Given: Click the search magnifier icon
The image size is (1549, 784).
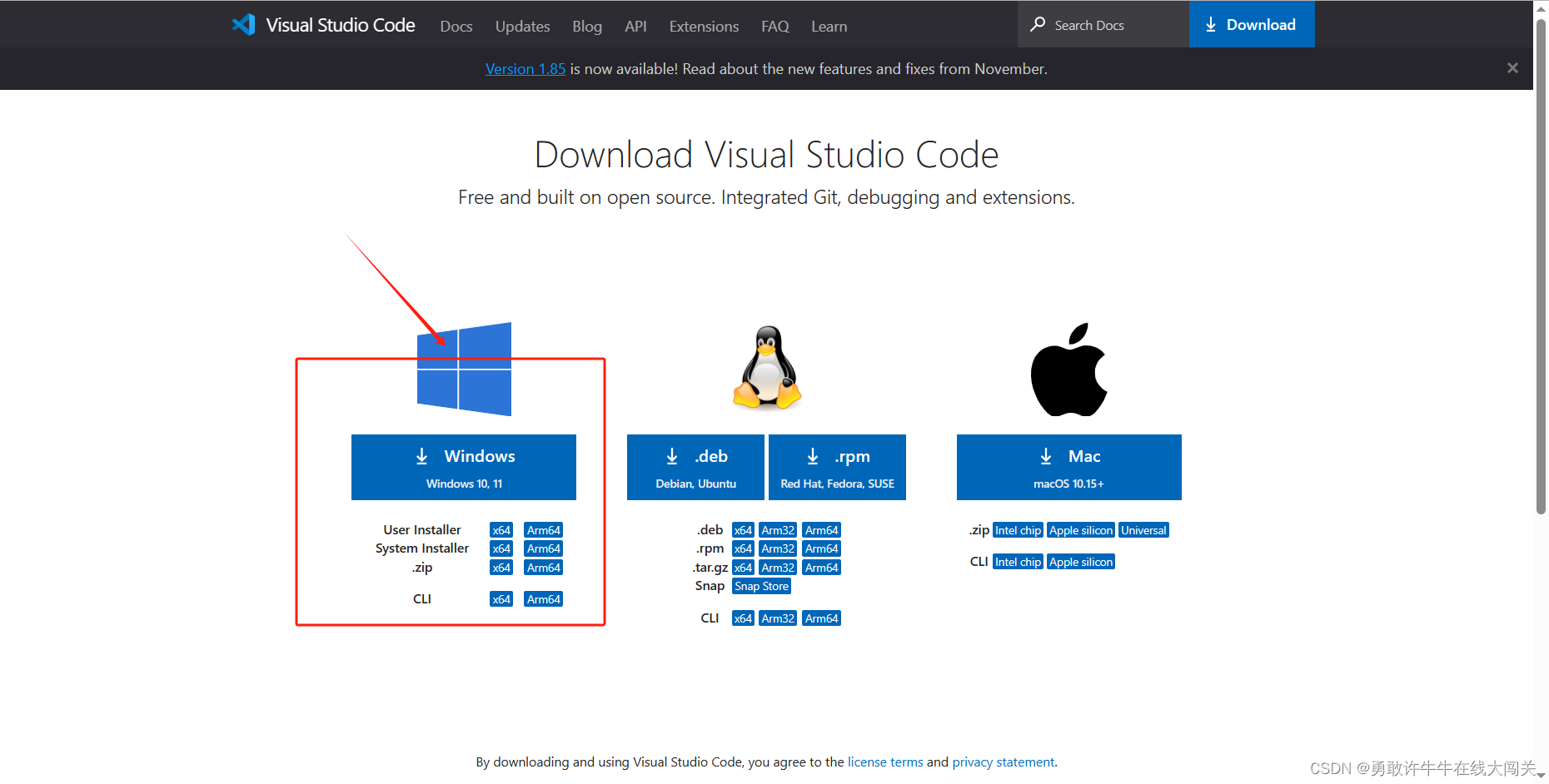Looking at the screenshot, I should (x=1038, y=24).
